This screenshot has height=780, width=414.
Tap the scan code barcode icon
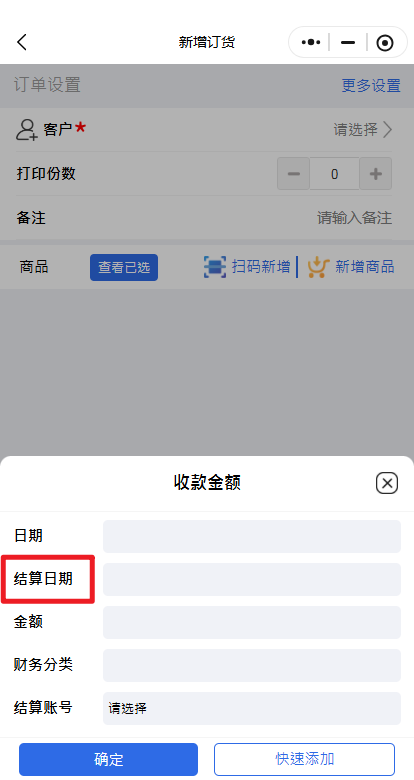214,267
